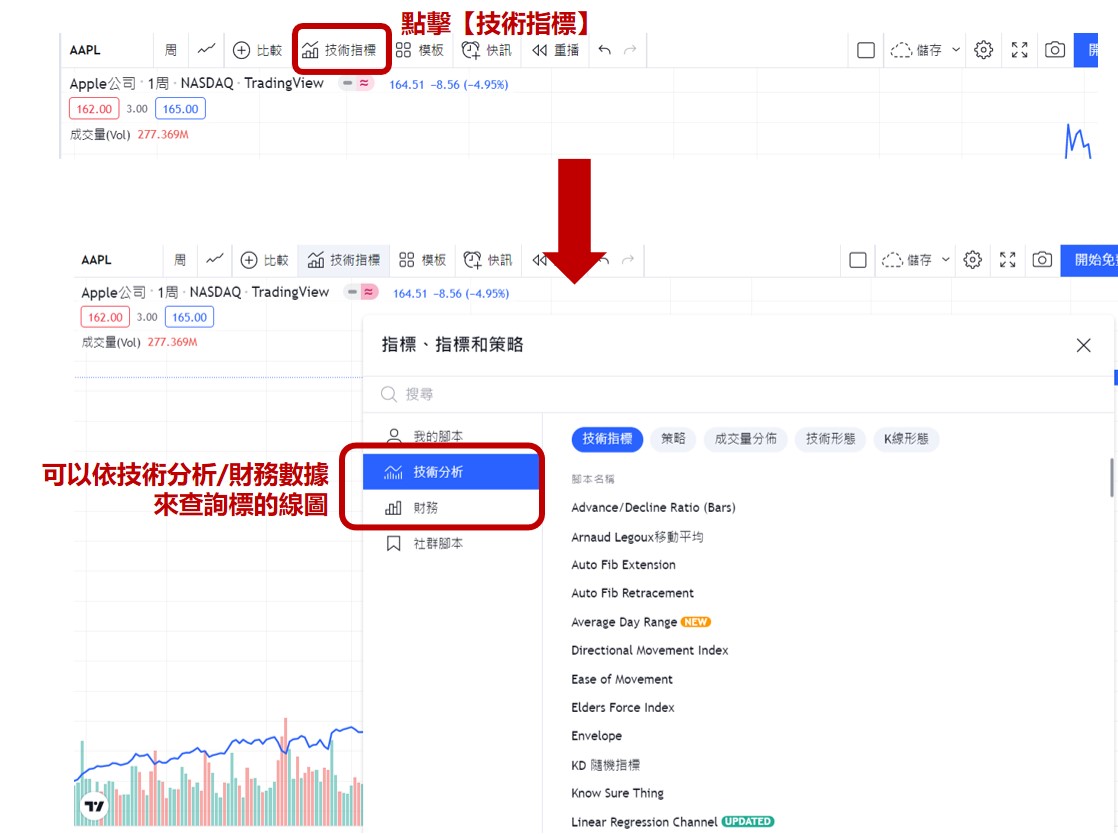
Task: Add Arnaud Legoux移動平均 indicator
Action: point(637,537)
